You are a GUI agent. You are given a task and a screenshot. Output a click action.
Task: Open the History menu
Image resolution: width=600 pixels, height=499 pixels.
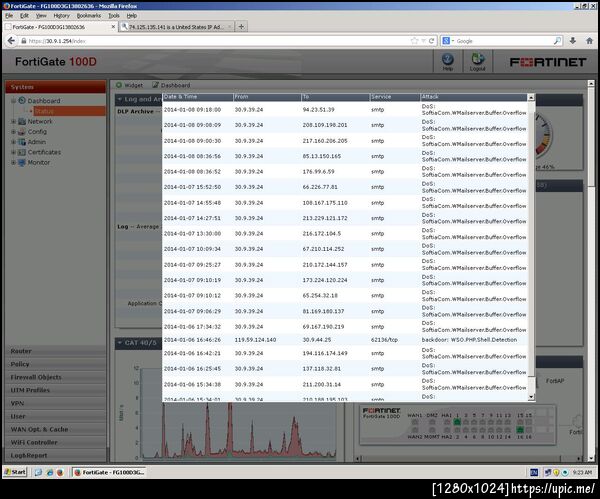61,16
